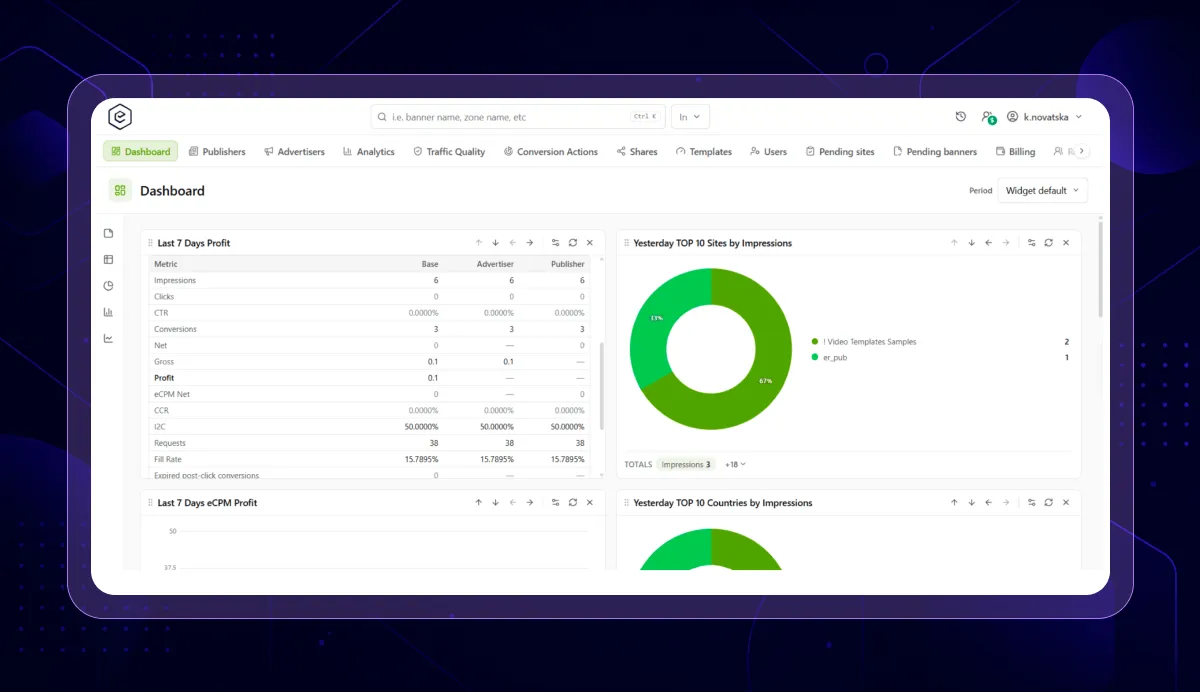
Task: Move Last 7 Days Profit widget down
Action: (495, 243)
